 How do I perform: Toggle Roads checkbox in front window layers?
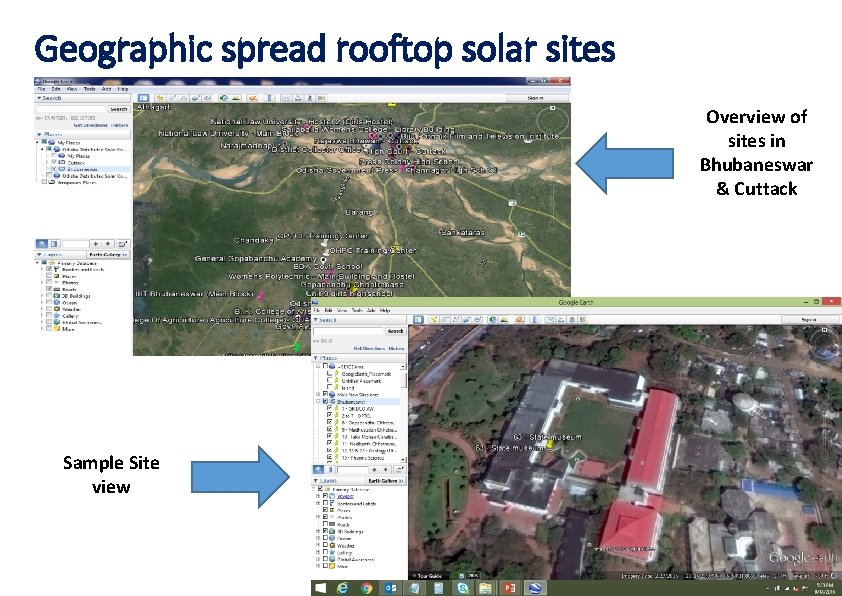pyautogui.click(x=325, y=524)
